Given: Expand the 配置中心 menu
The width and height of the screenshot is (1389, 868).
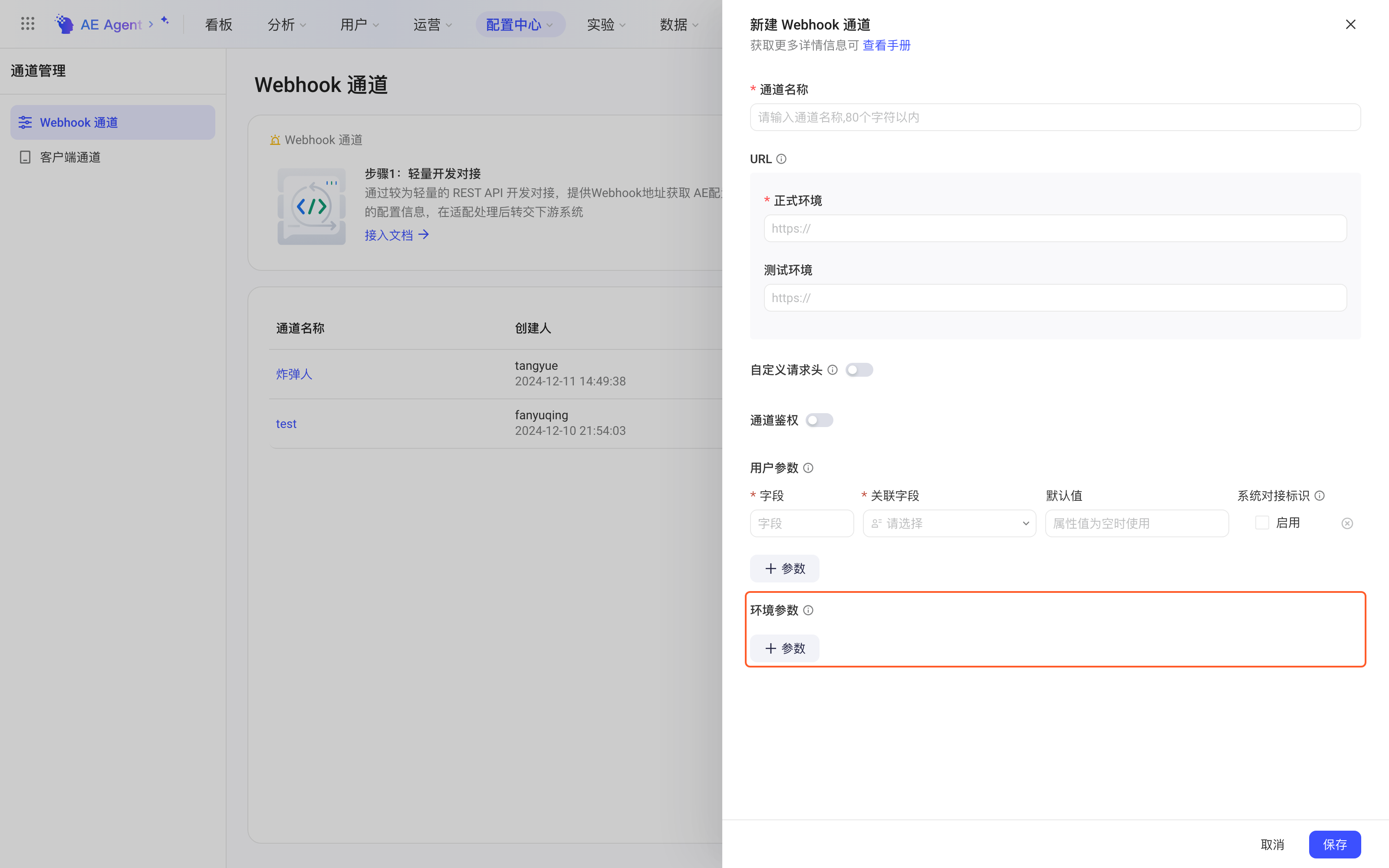Looking at the screenshot, I should pos(520,25).
